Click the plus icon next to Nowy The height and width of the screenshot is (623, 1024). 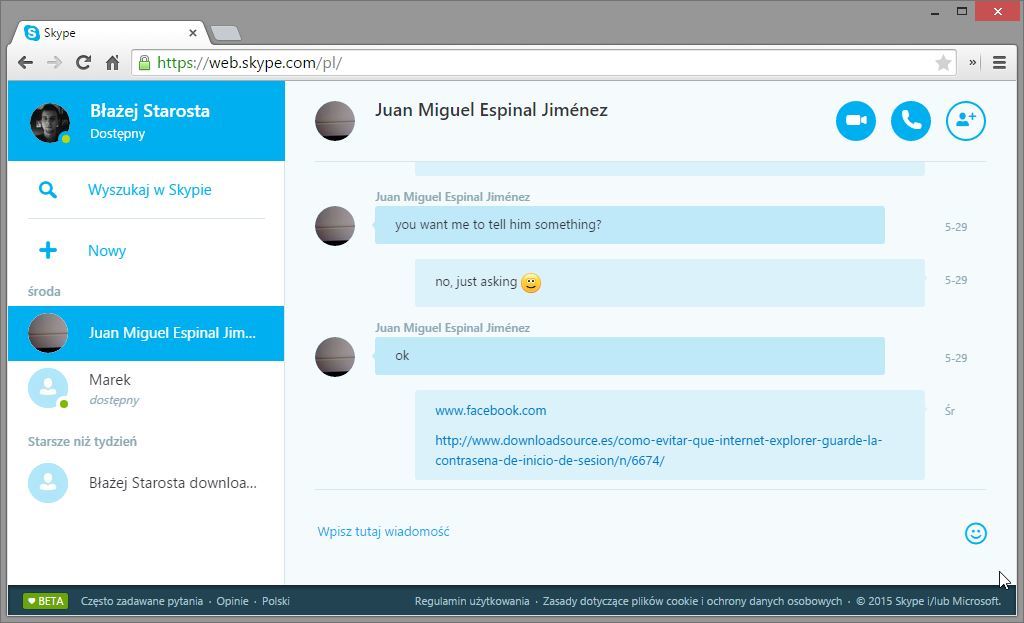48,250
